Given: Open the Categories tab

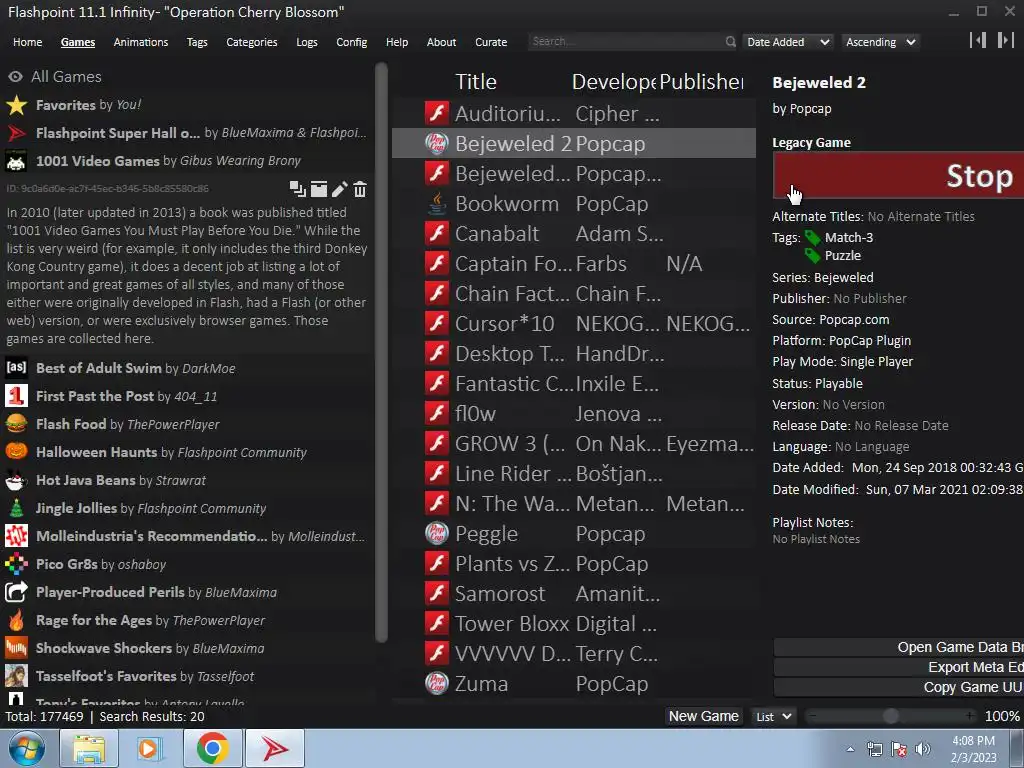Looking at the screenshot, I should pyautogui.click(x=251, y=42).
